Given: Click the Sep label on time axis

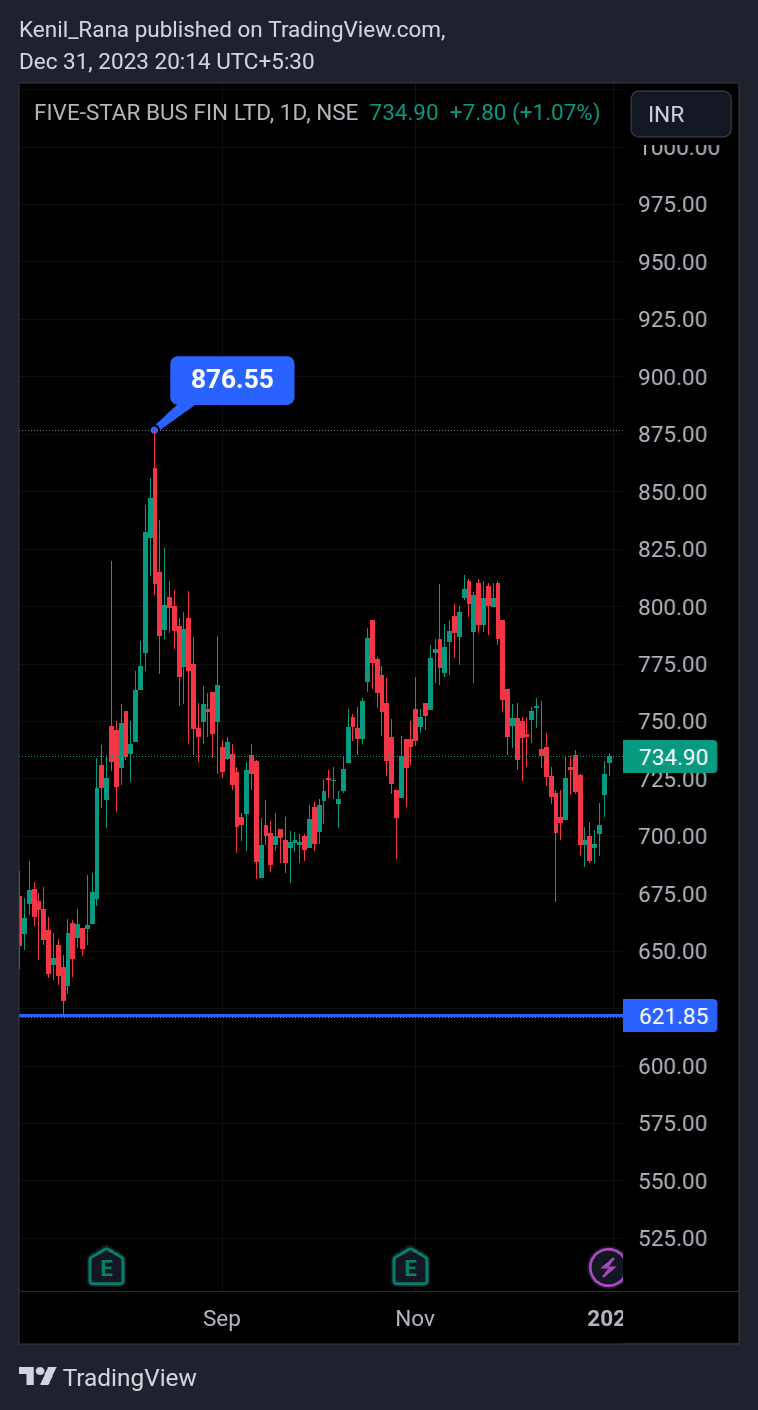Looking at the screenshot, I should [221, 1318].
